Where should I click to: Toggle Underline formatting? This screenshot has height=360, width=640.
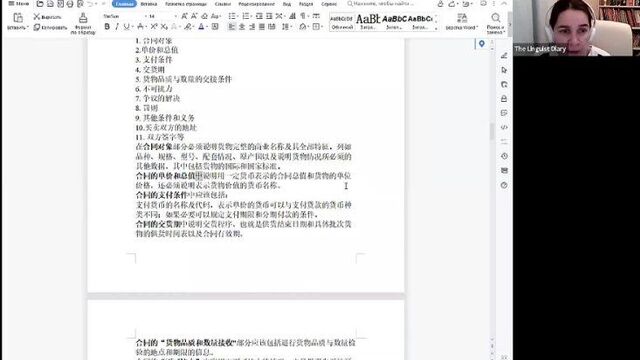127,27
